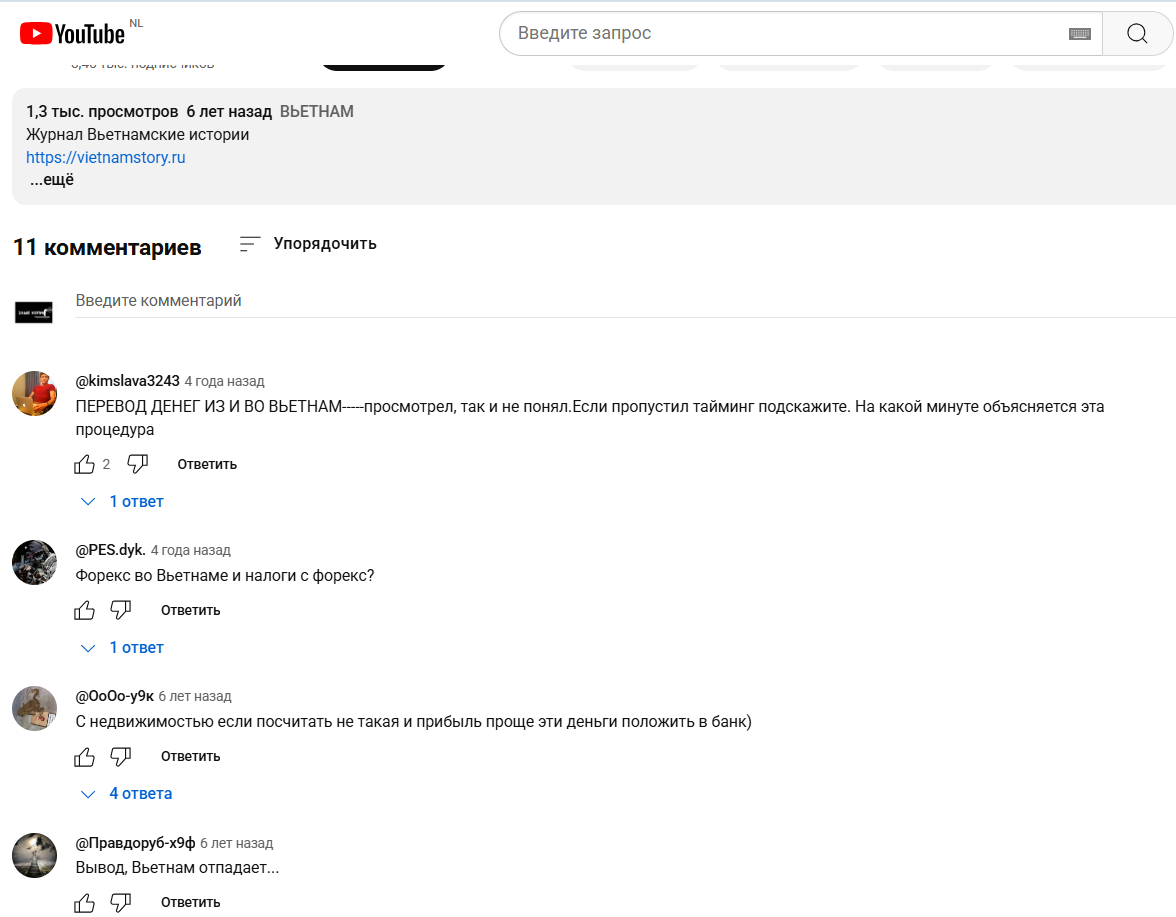Dislike the comment from @OoOo-у9к
1176x917 pixels.
click(120, 755)
